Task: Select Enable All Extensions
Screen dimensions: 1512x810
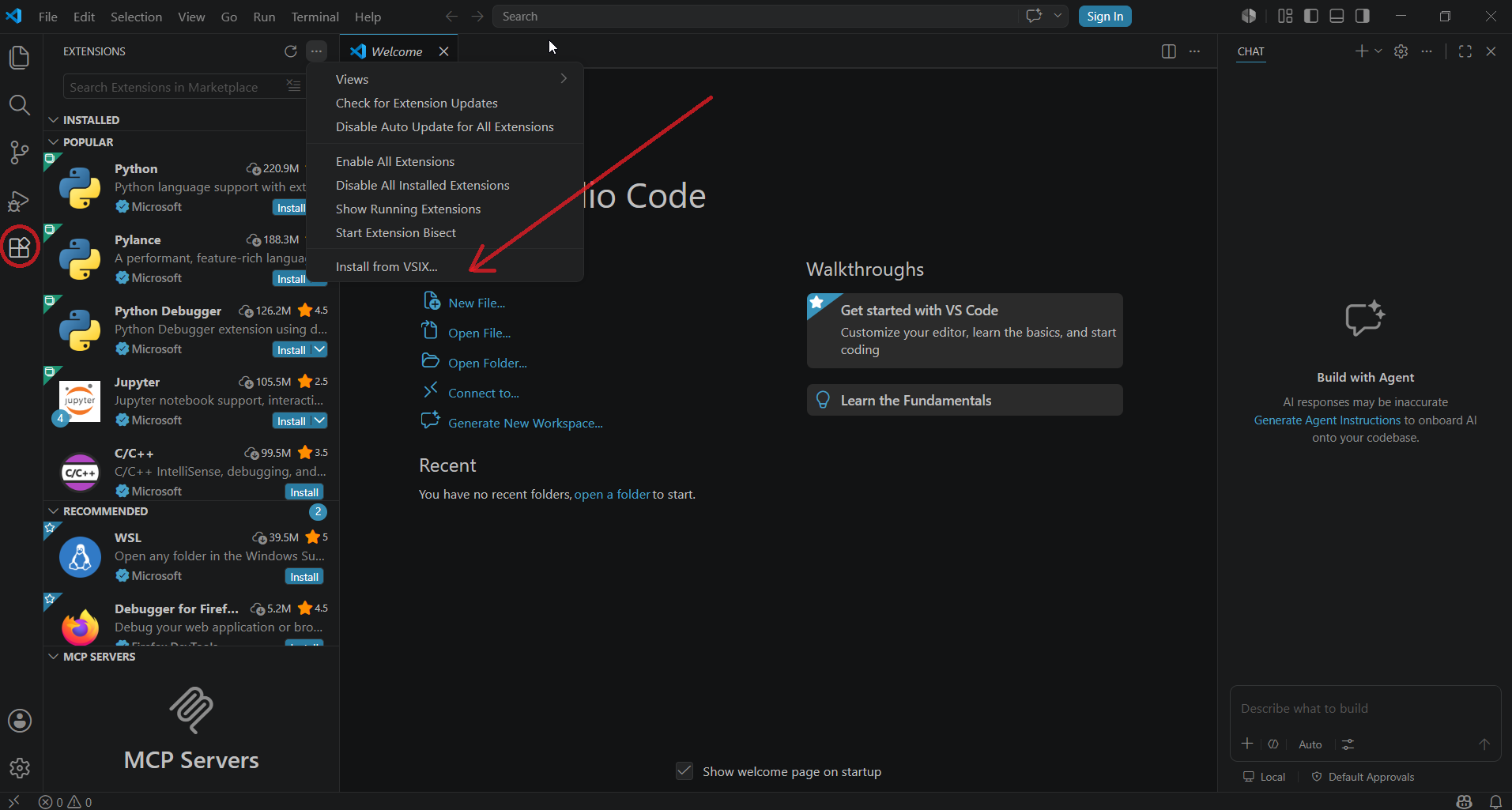Action: point(445,161)
